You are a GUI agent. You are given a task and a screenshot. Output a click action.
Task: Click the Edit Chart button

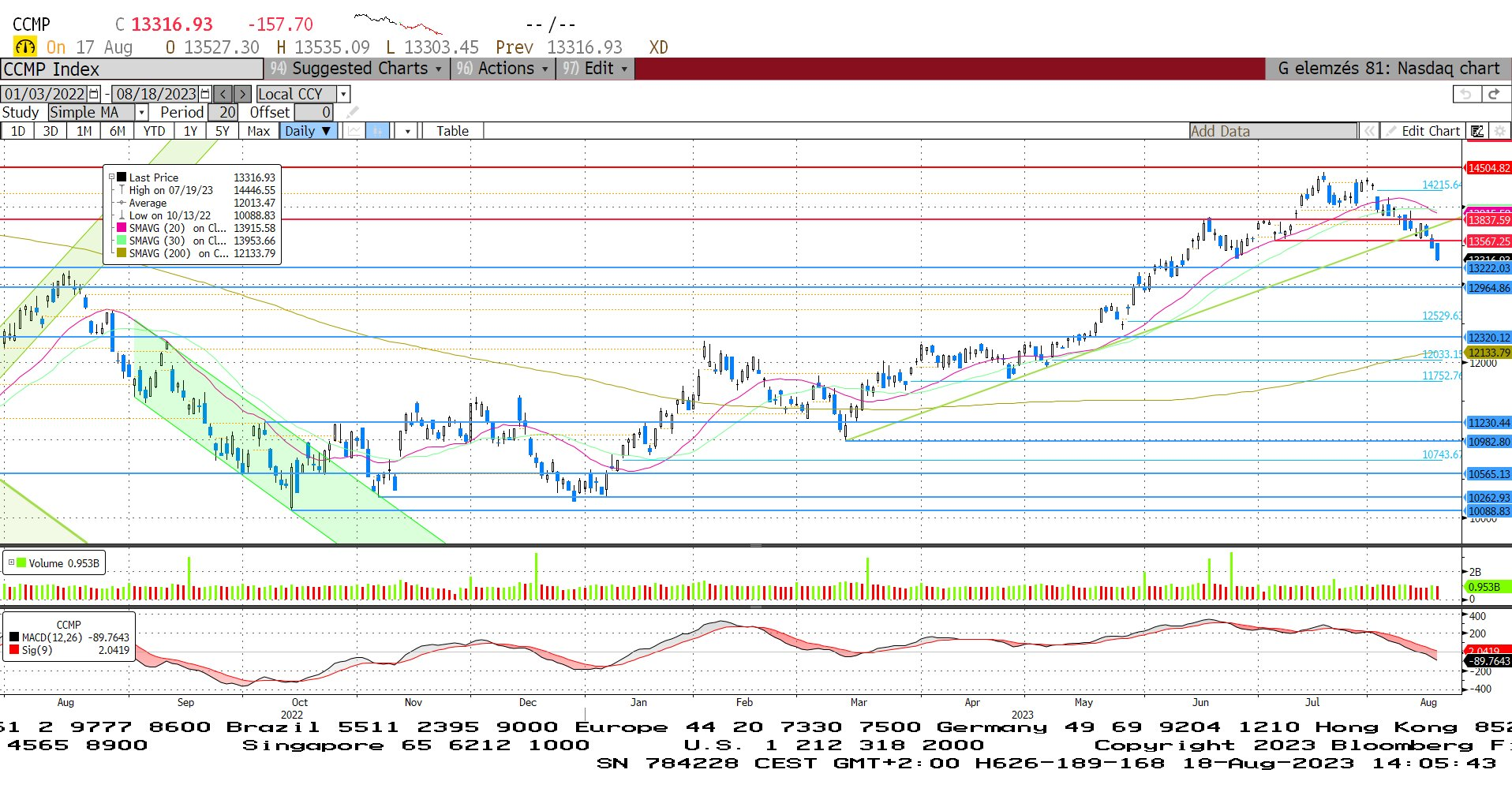coord(1424,131)
